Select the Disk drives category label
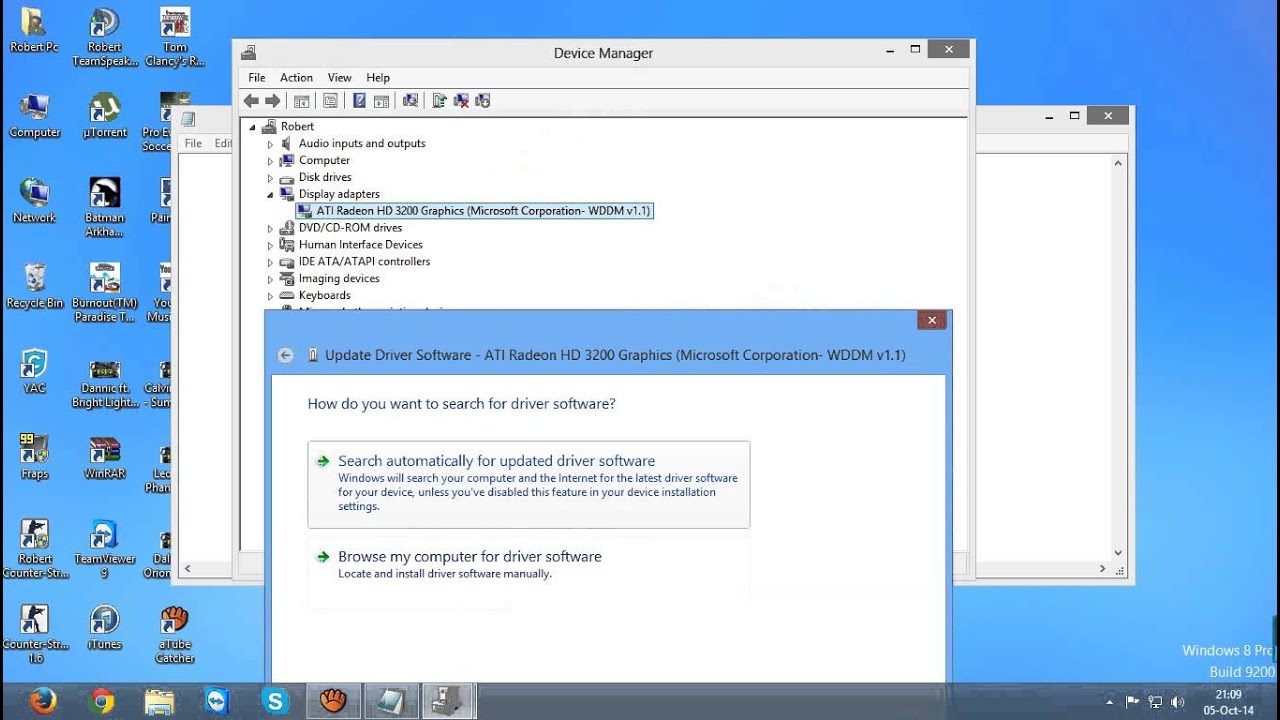The width and height of the screenshot is (1280, 720). pos(325,177)
